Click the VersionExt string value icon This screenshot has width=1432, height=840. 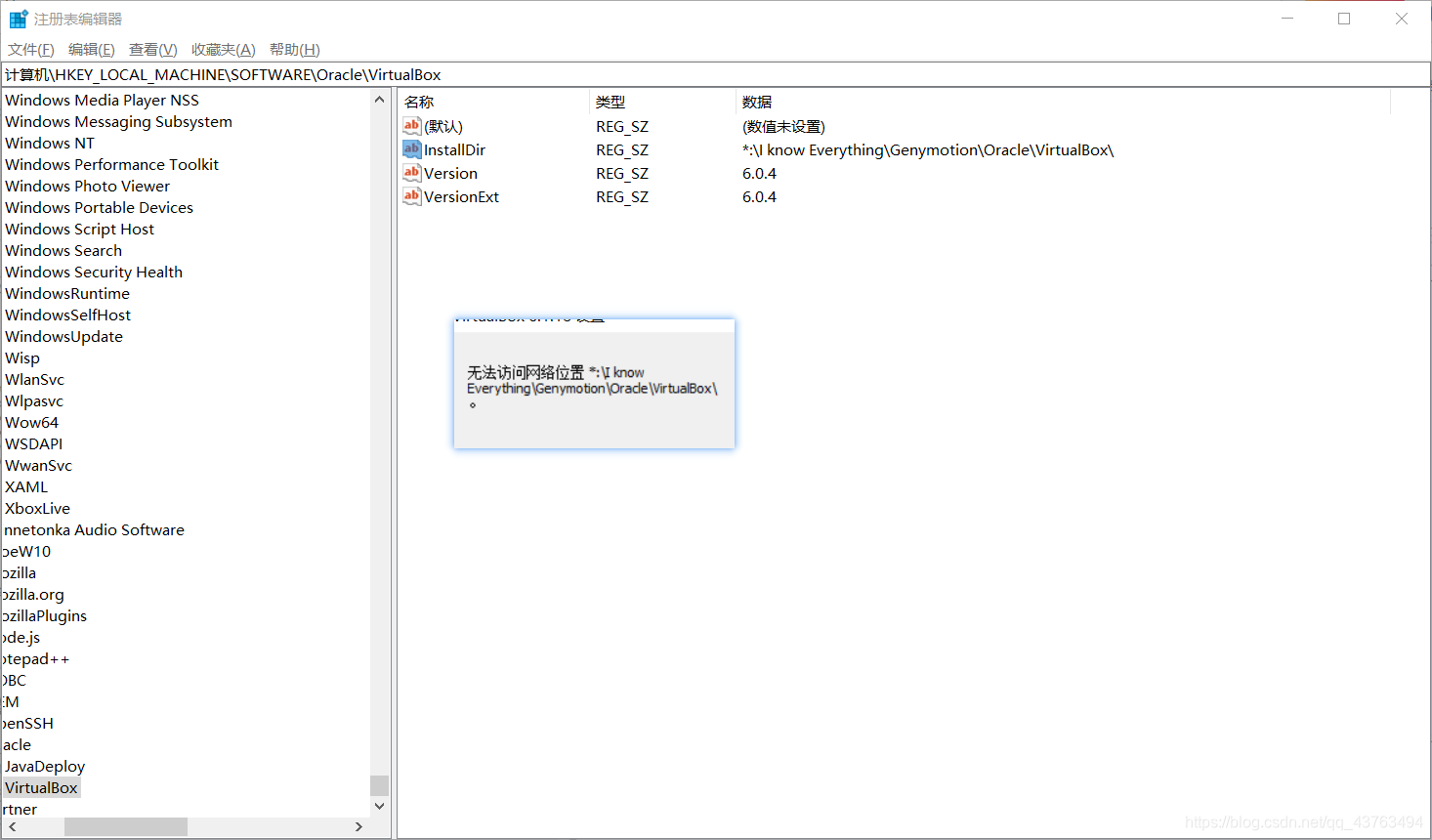412,196
